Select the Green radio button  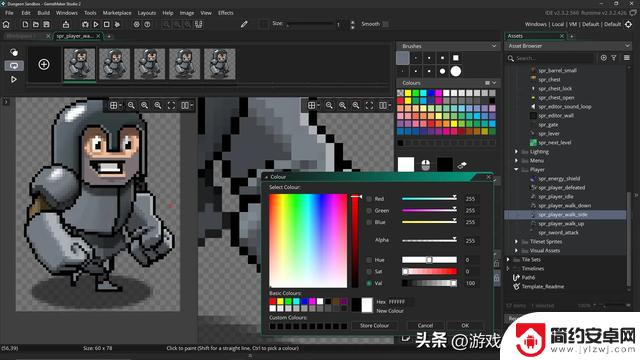(369, 211)
